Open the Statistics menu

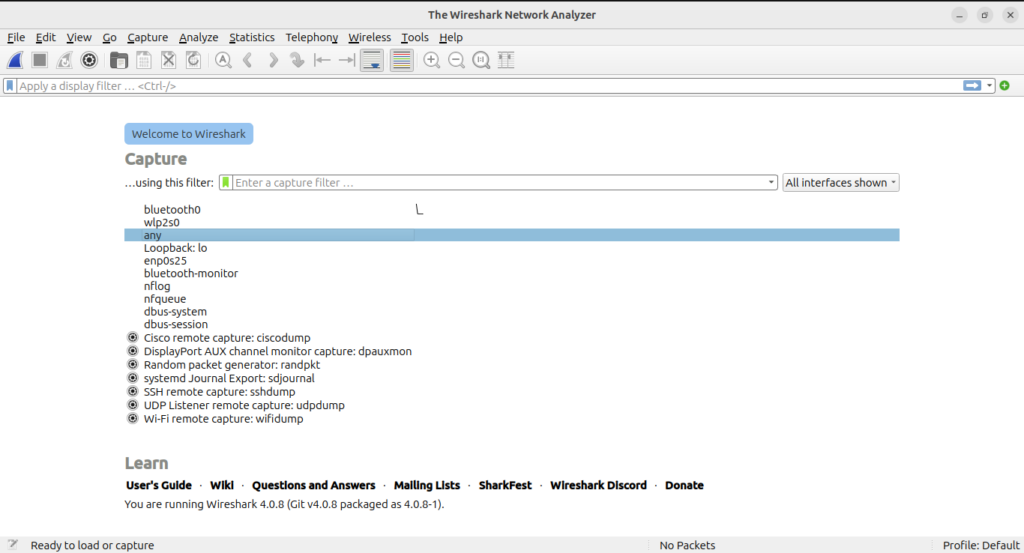[251, 37]
